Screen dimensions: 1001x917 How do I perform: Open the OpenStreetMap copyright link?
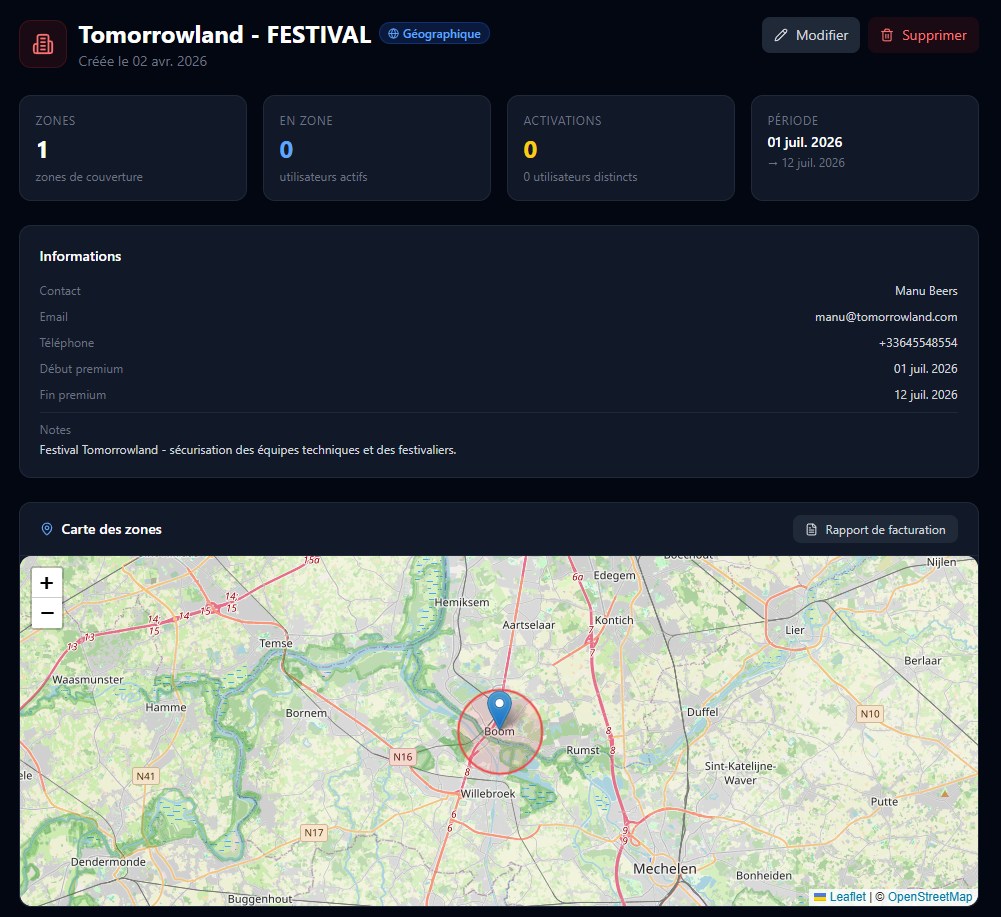(929, 897)
